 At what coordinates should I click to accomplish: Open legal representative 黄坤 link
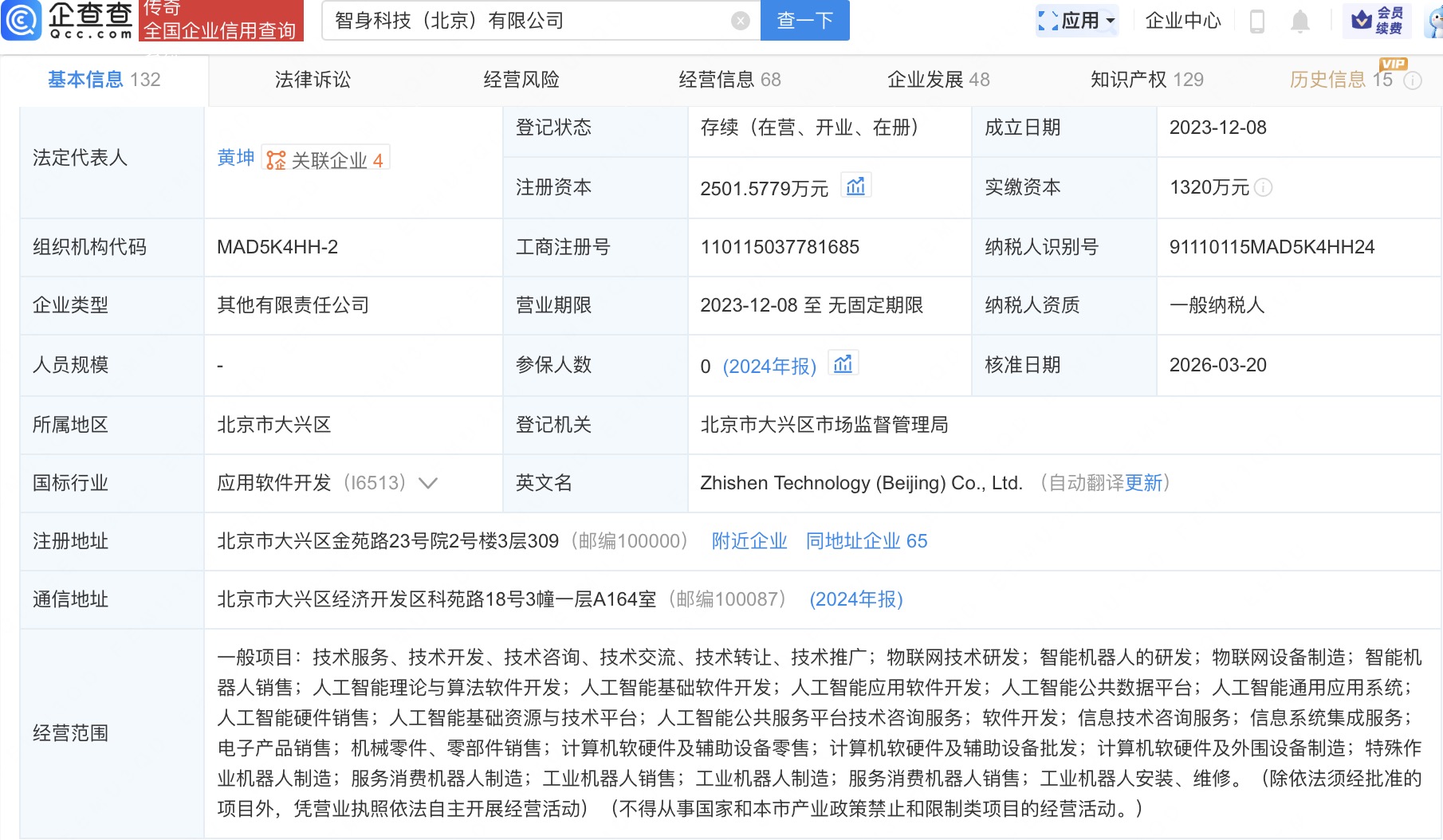[x=235, y=158]
